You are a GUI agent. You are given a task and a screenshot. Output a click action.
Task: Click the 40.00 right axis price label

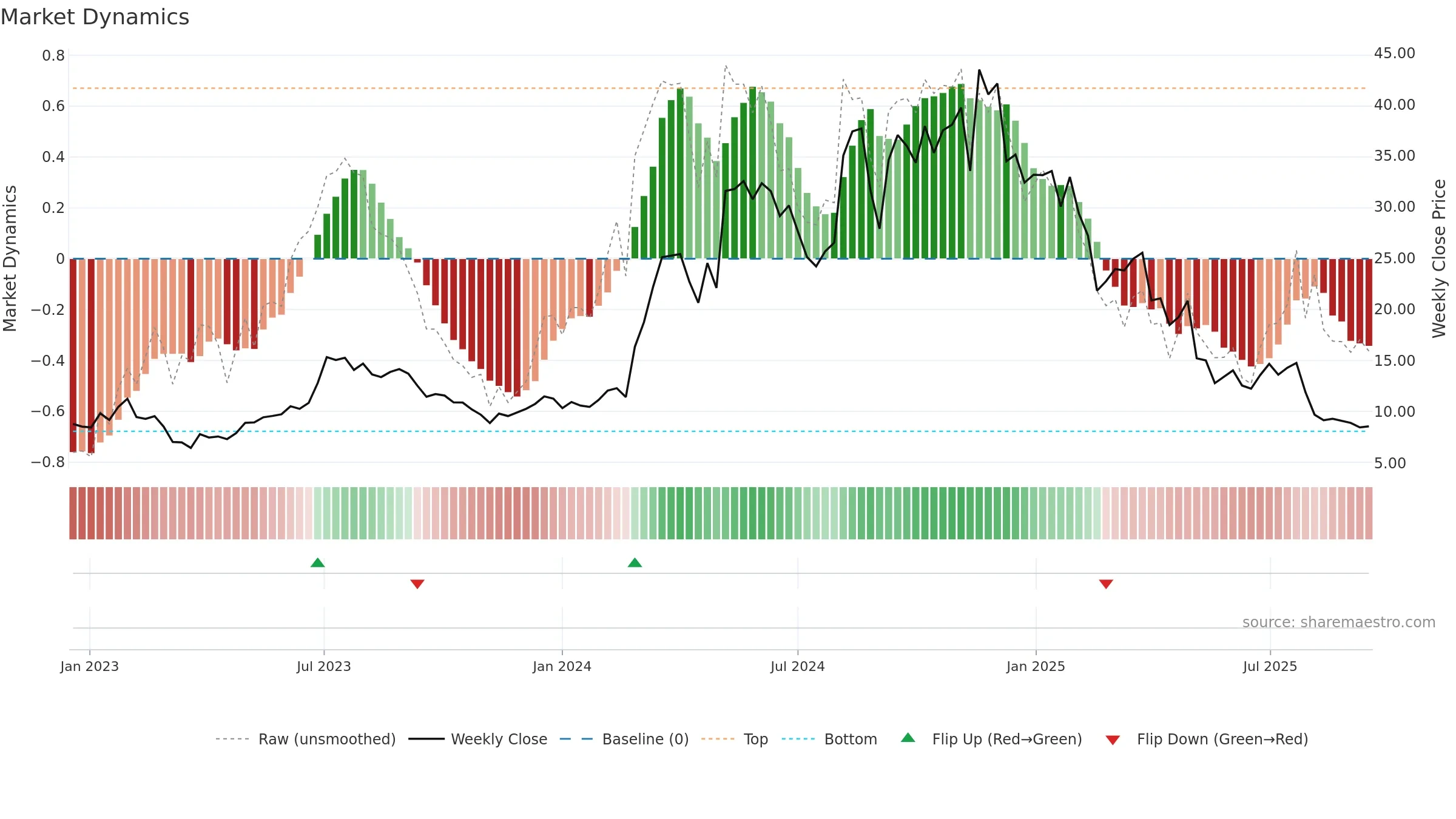click(x=1395, y=105)
